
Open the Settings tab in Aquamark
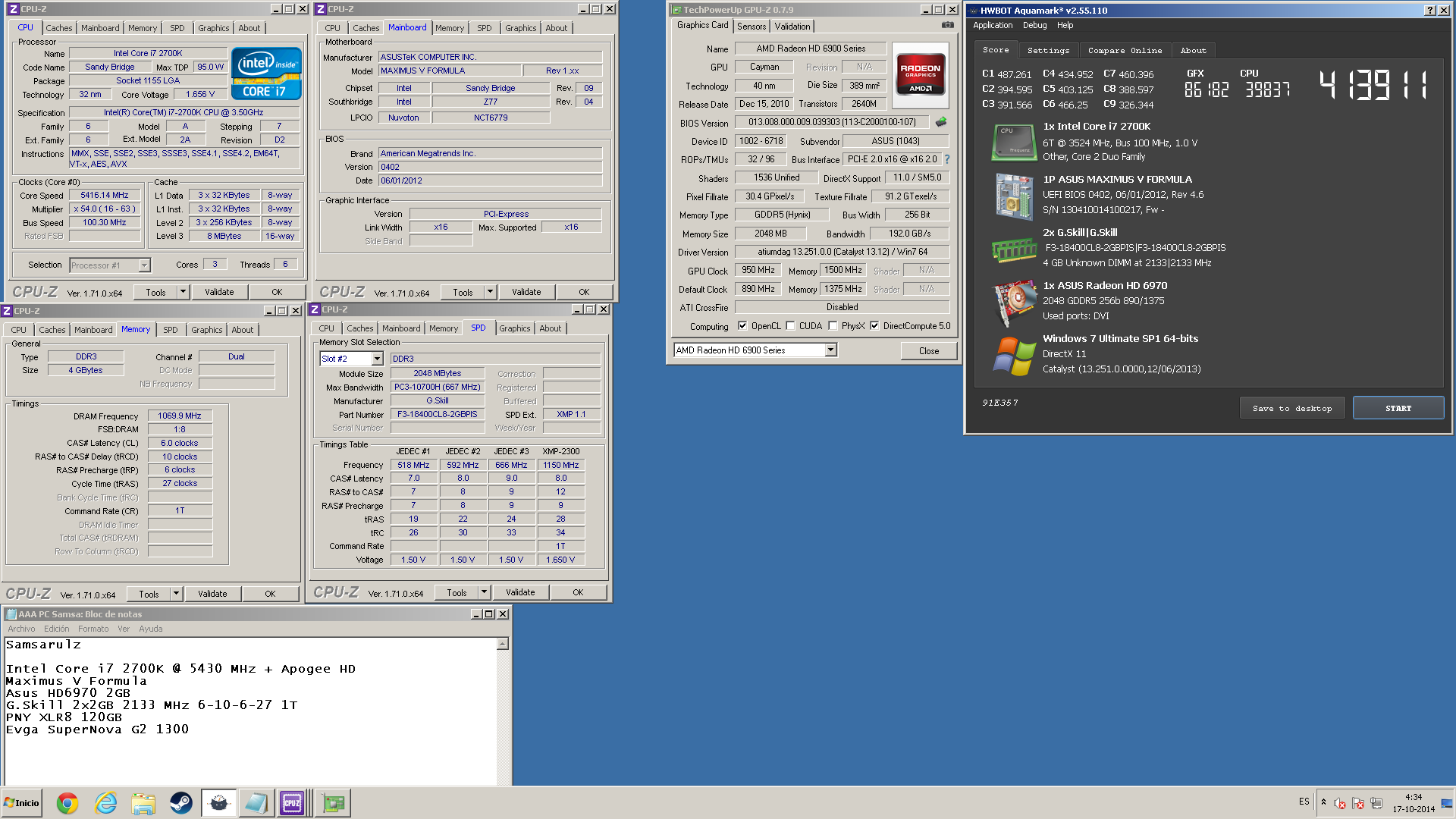click(x=1048, y=50)
